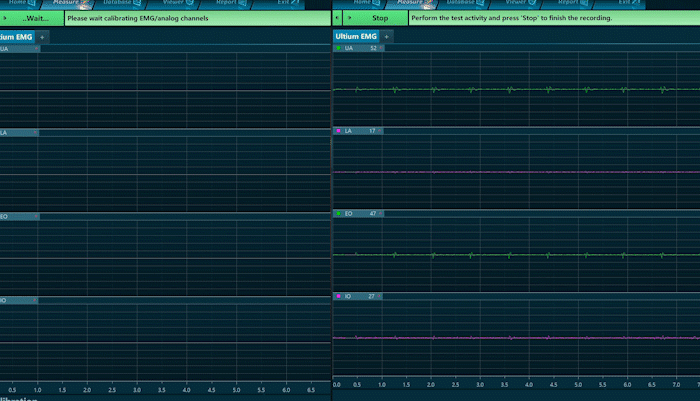Select the Ultium EMG tab in the recording window
Viewport: 700px width, 401px height.
point(354,37)
